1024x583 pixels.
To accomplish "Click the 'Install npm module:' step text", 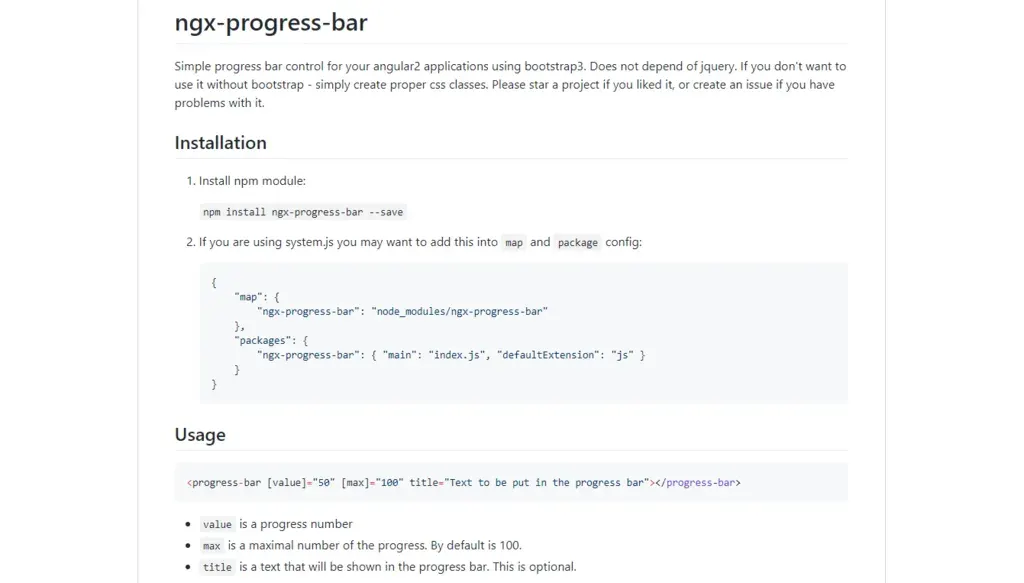I will pyautogui.click(x=252, y=181).
